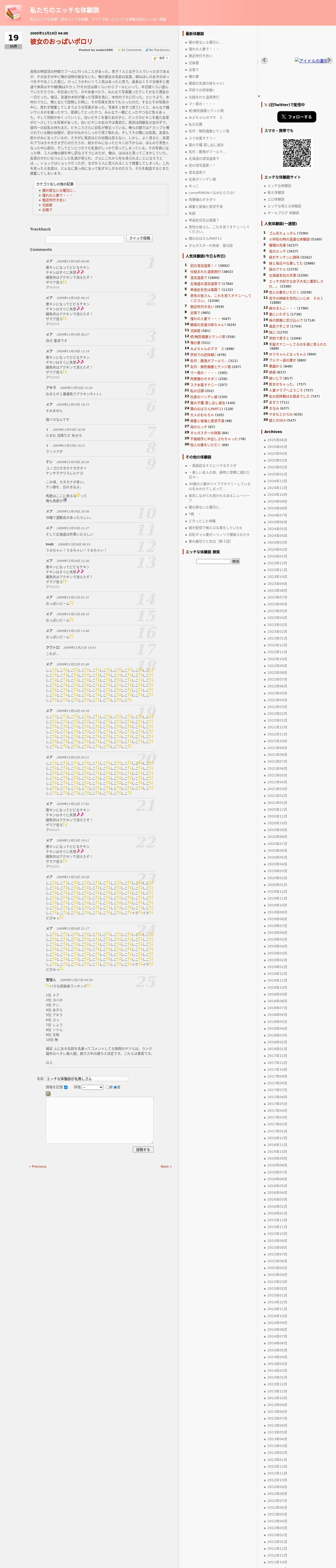This screenshot has height=1568, width=336.
Task: Open the 2025年06月 archive
Action: [277, 440]
